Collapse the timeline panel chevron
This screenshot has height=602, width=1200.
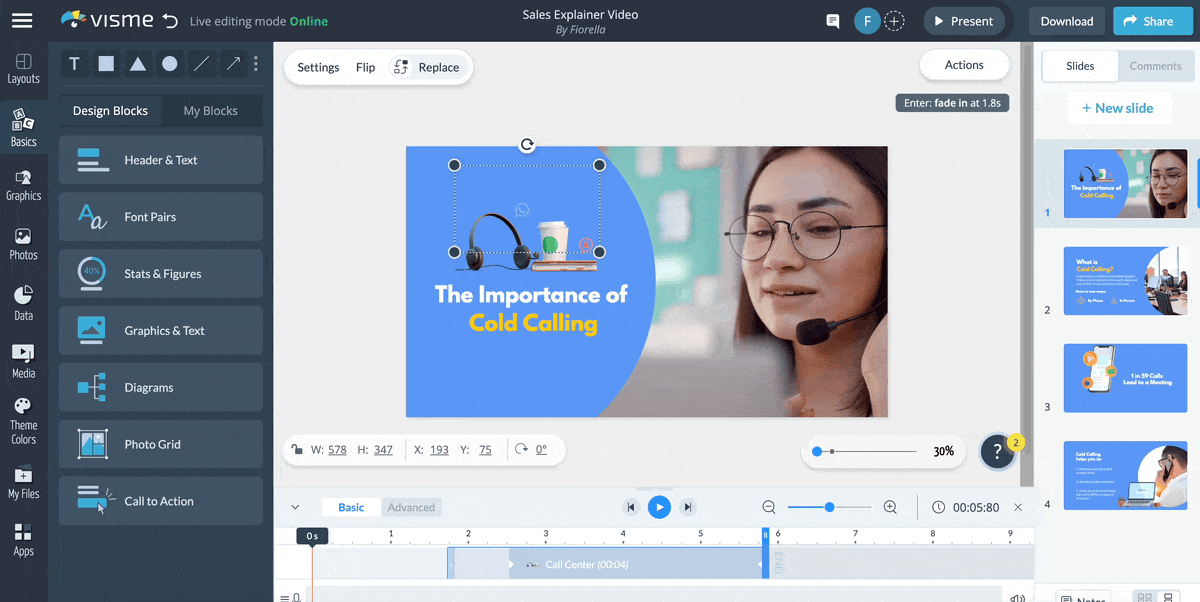pos(295,507)
